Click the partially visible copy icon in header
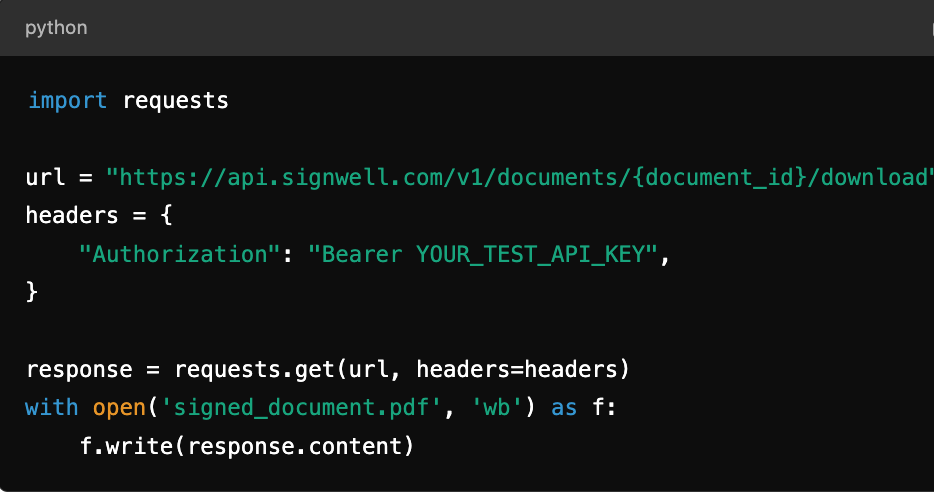Image resolution: width=934 pixels, height=492 pixels. [x=930, y=28]
